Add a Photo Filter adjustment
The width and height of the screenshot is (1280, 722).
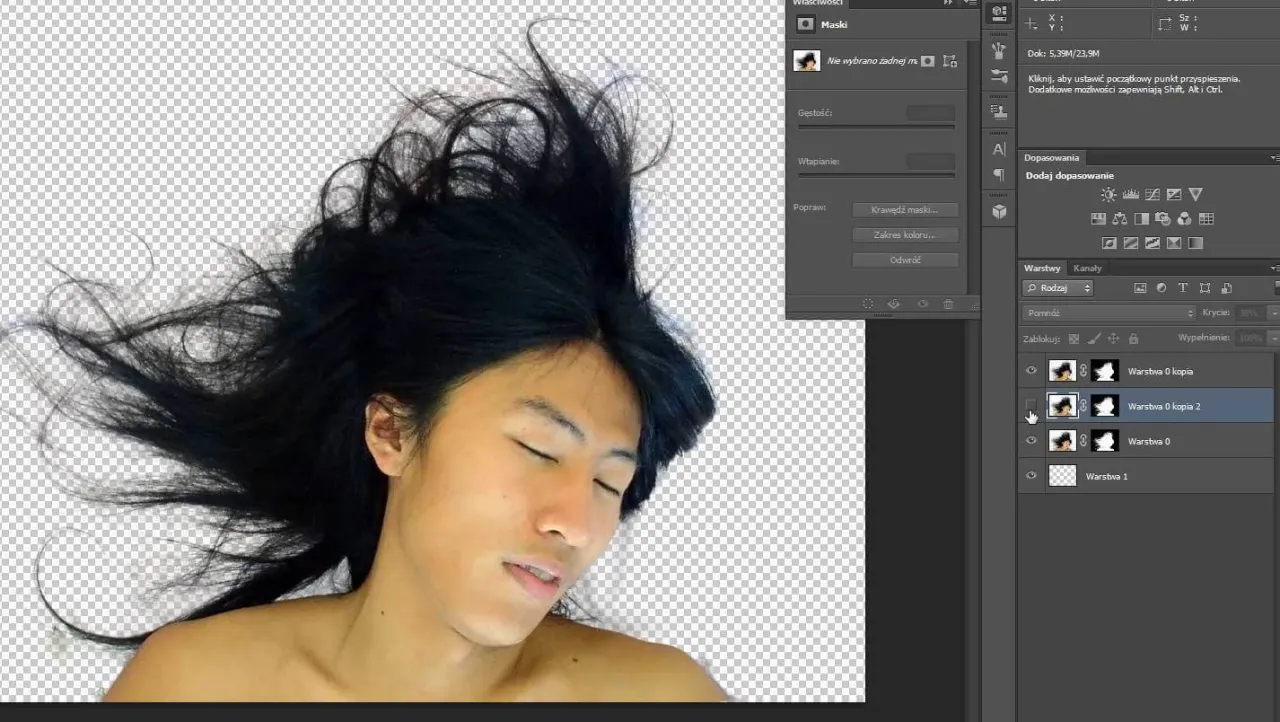pos(1163,218)
